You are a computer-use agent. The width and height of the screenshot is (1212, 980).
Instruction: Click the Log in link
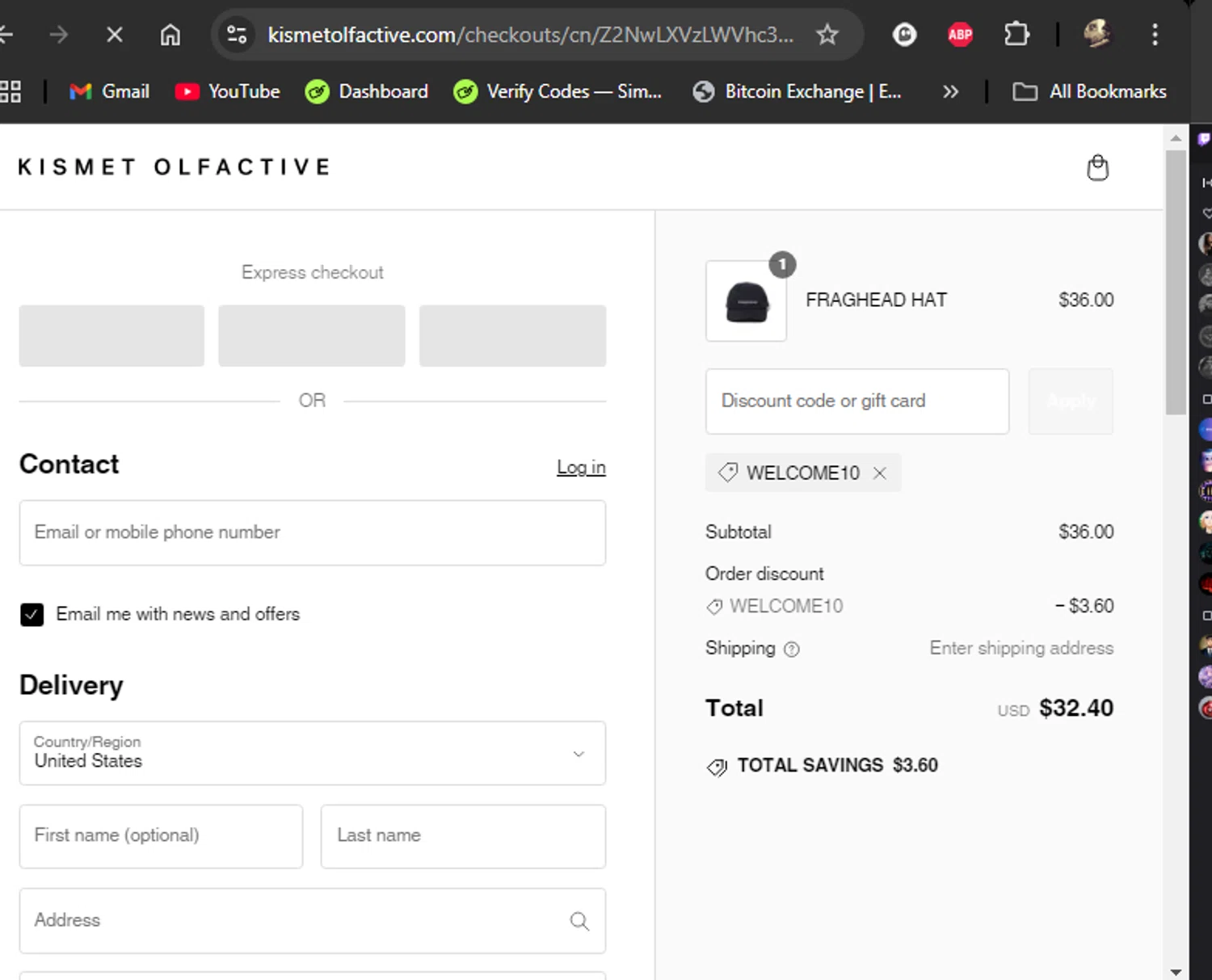coord(581,467)
